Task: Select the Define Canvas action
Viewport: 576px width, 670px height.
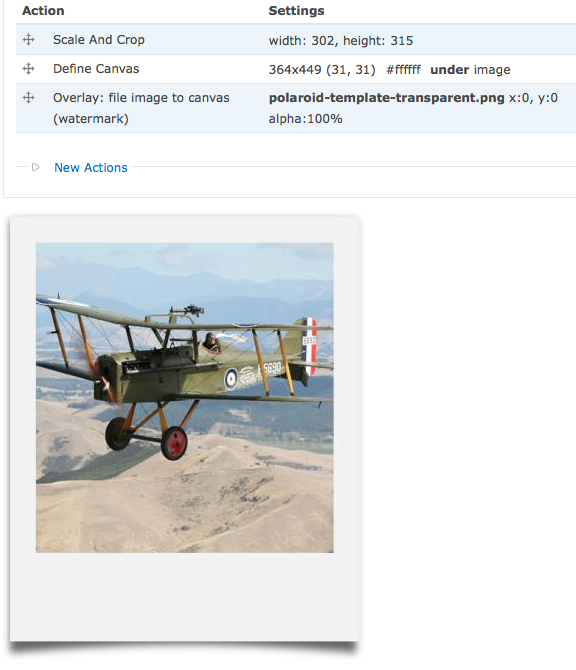Action: click(96, 69)
